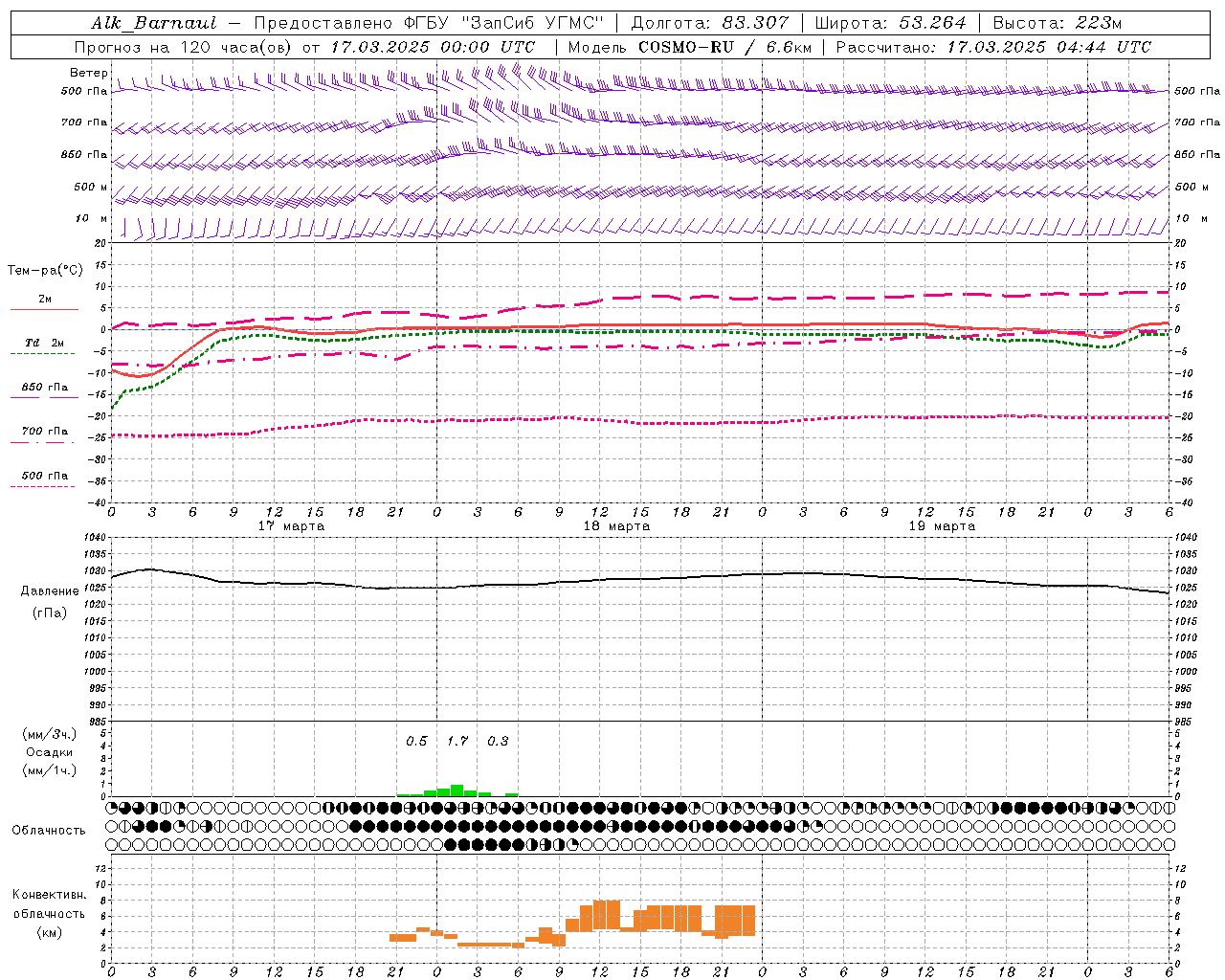Click the model name "COSMO-RU / 6.6км"
The width and height of the screenshot is (1225, 980).
tap(724, 47)
